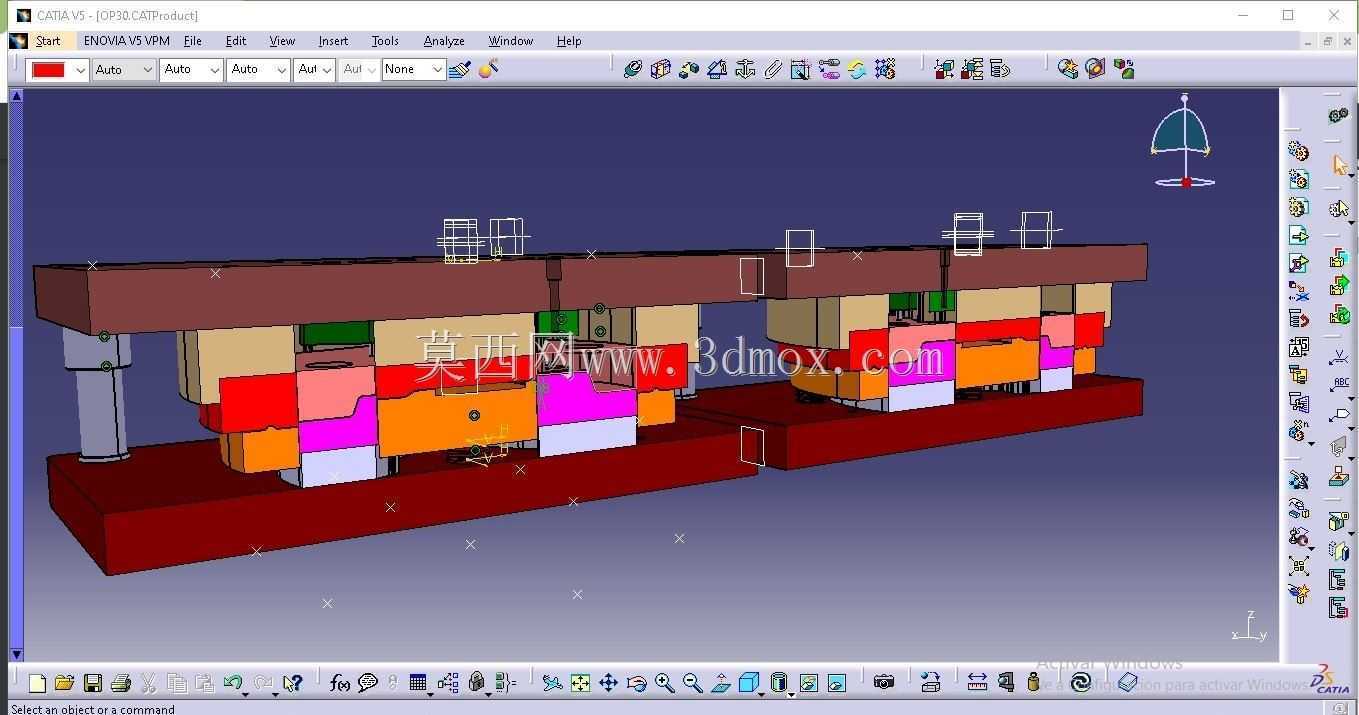1359x715 pixels.
Task: Select the Measure Item tool
Action: pos(1005,682)
